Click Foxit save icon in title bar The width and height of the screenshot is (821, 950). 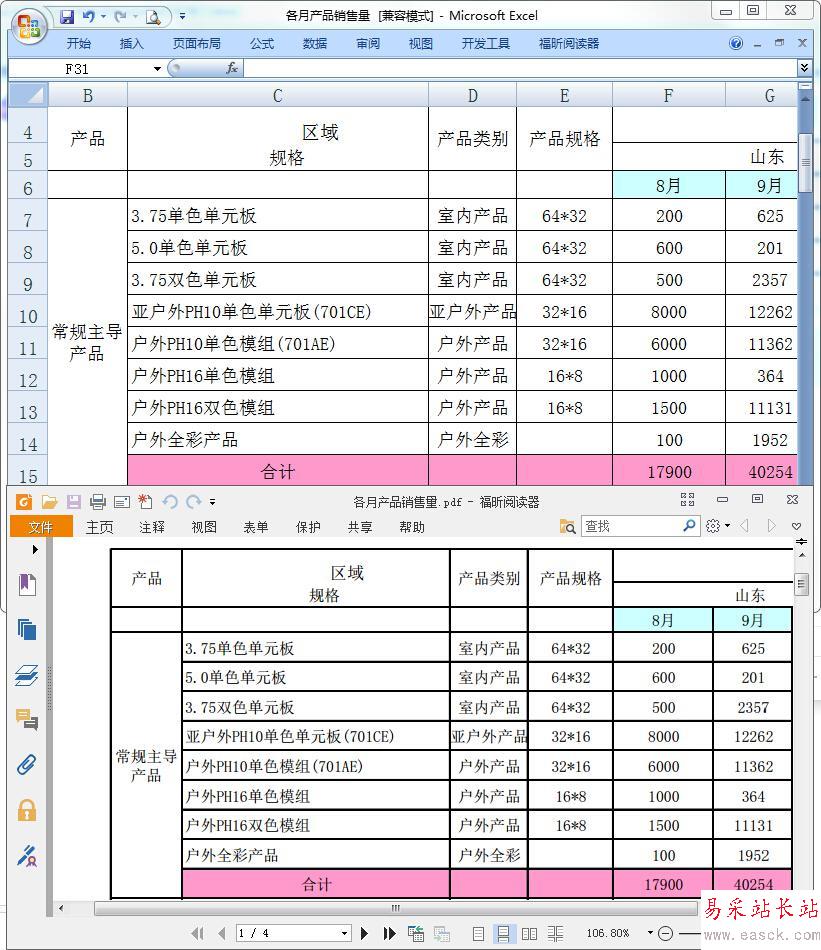tap(73, 502)
